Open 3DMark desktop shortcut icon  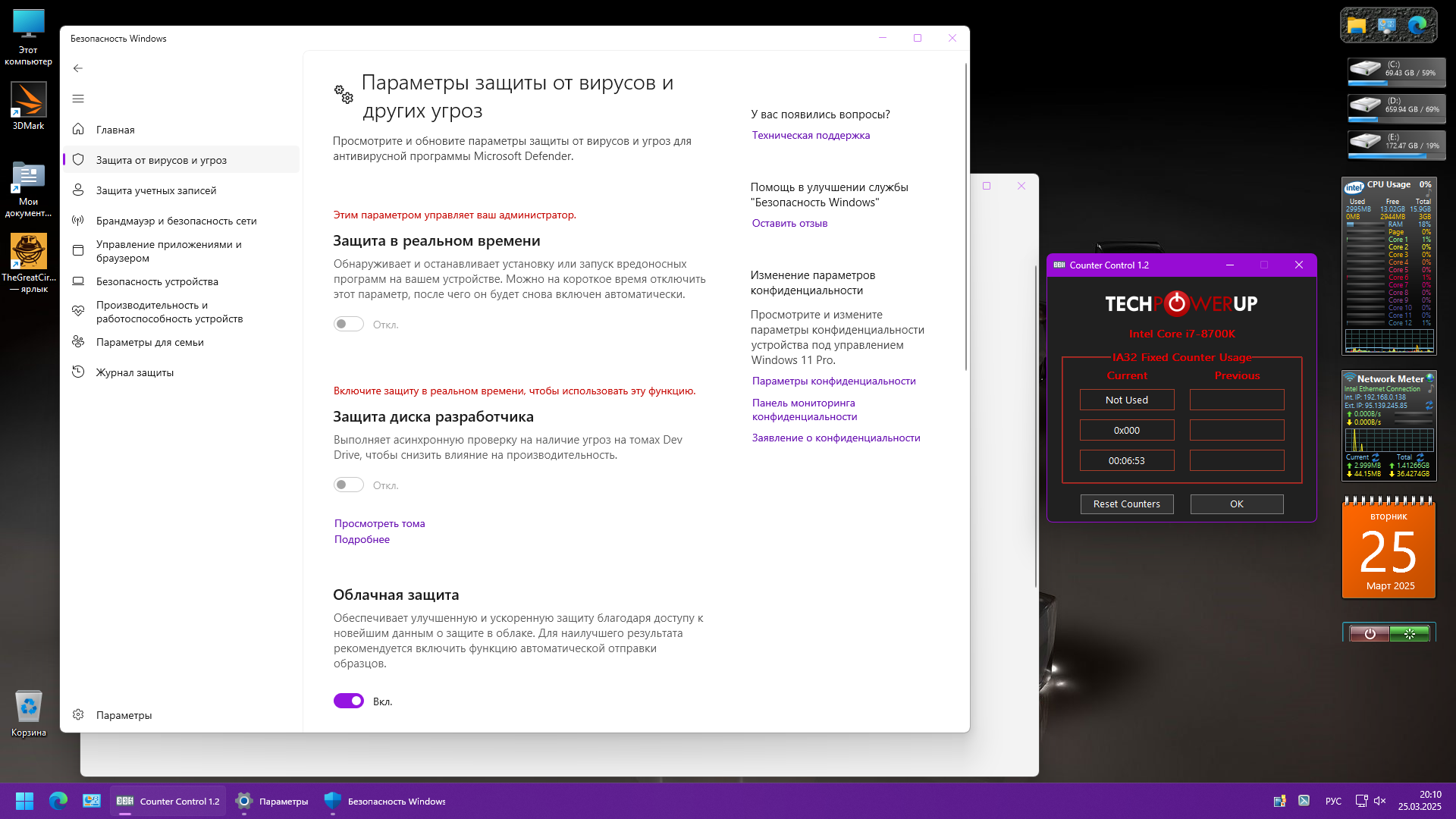pyautogui.click(x=28, y=100)
